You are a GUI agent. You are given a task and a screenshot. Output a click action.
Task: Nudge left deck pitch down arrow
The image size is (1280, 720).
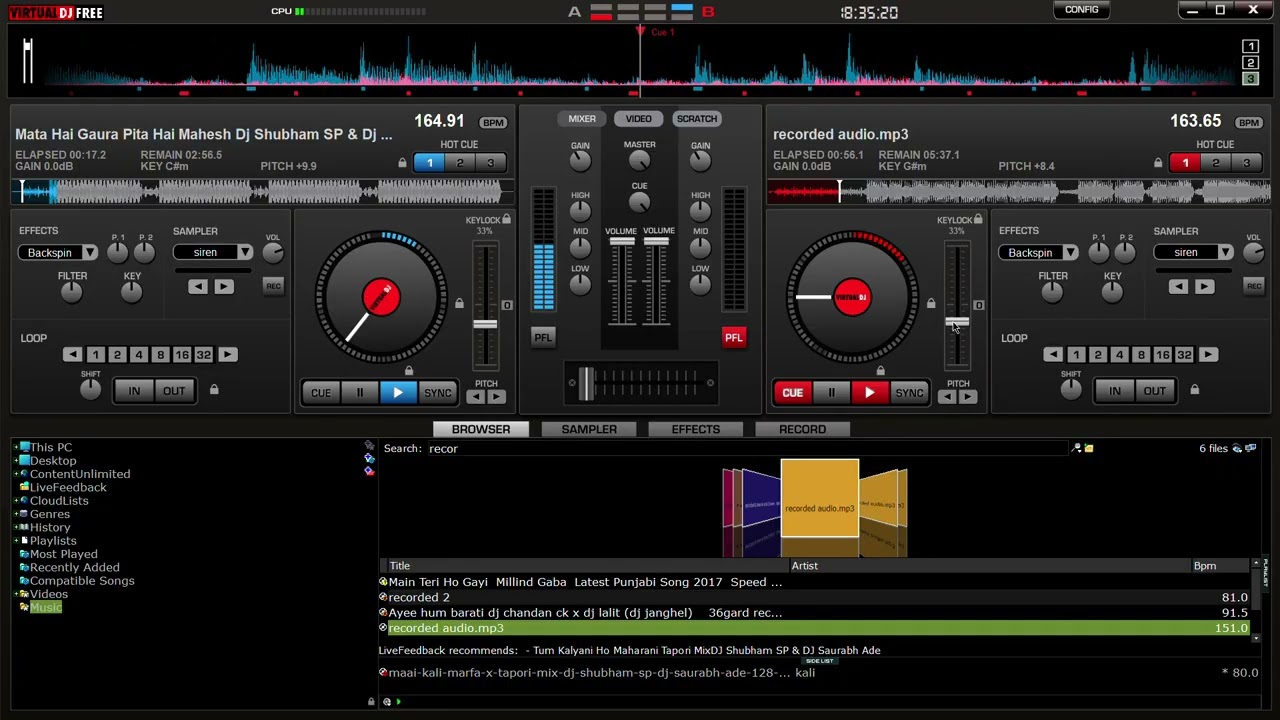(475, 397)
